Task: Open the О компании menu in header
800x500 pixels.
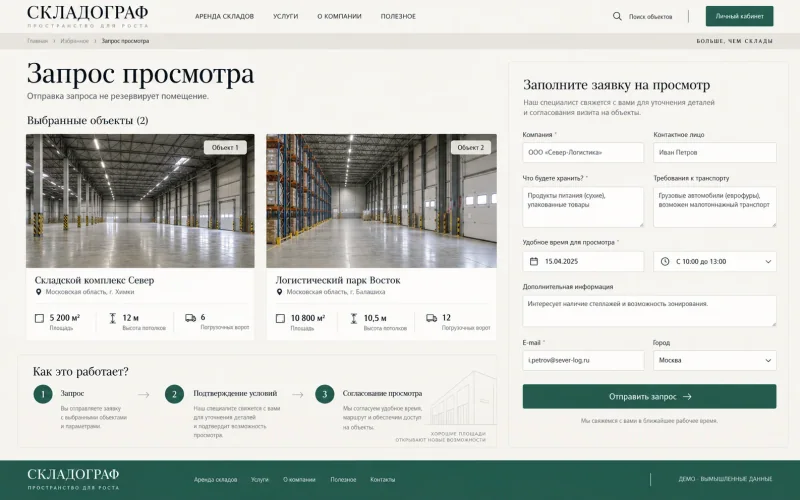Action: coord(339,16)
